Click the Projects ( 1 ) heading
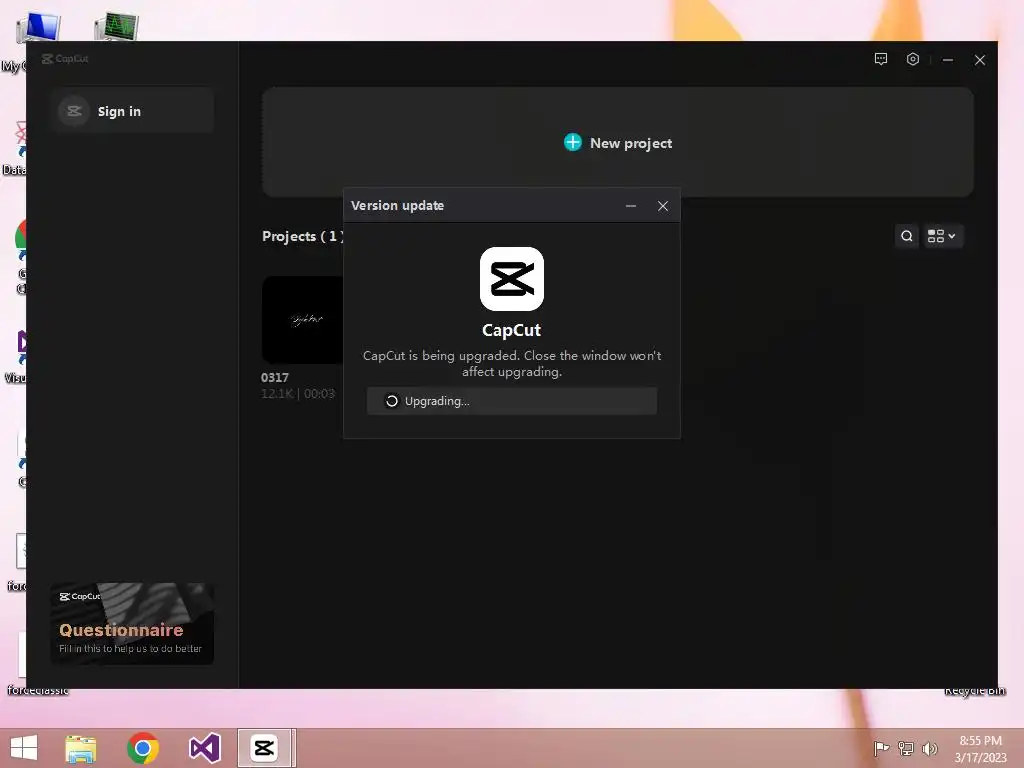 click(x=303, y=236)
